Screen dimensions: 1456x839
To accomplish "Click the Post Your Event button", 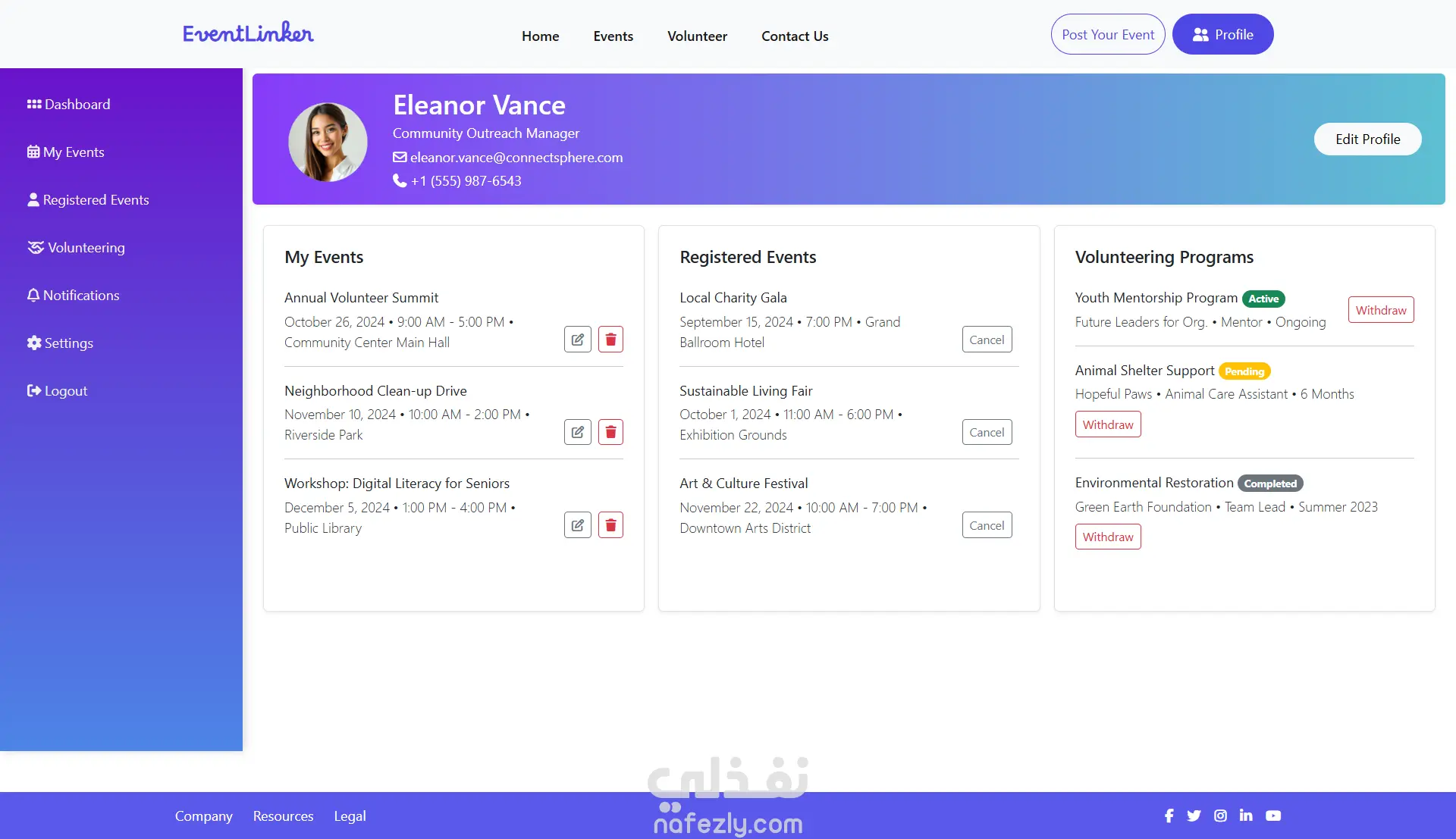I will (1107, 34).
